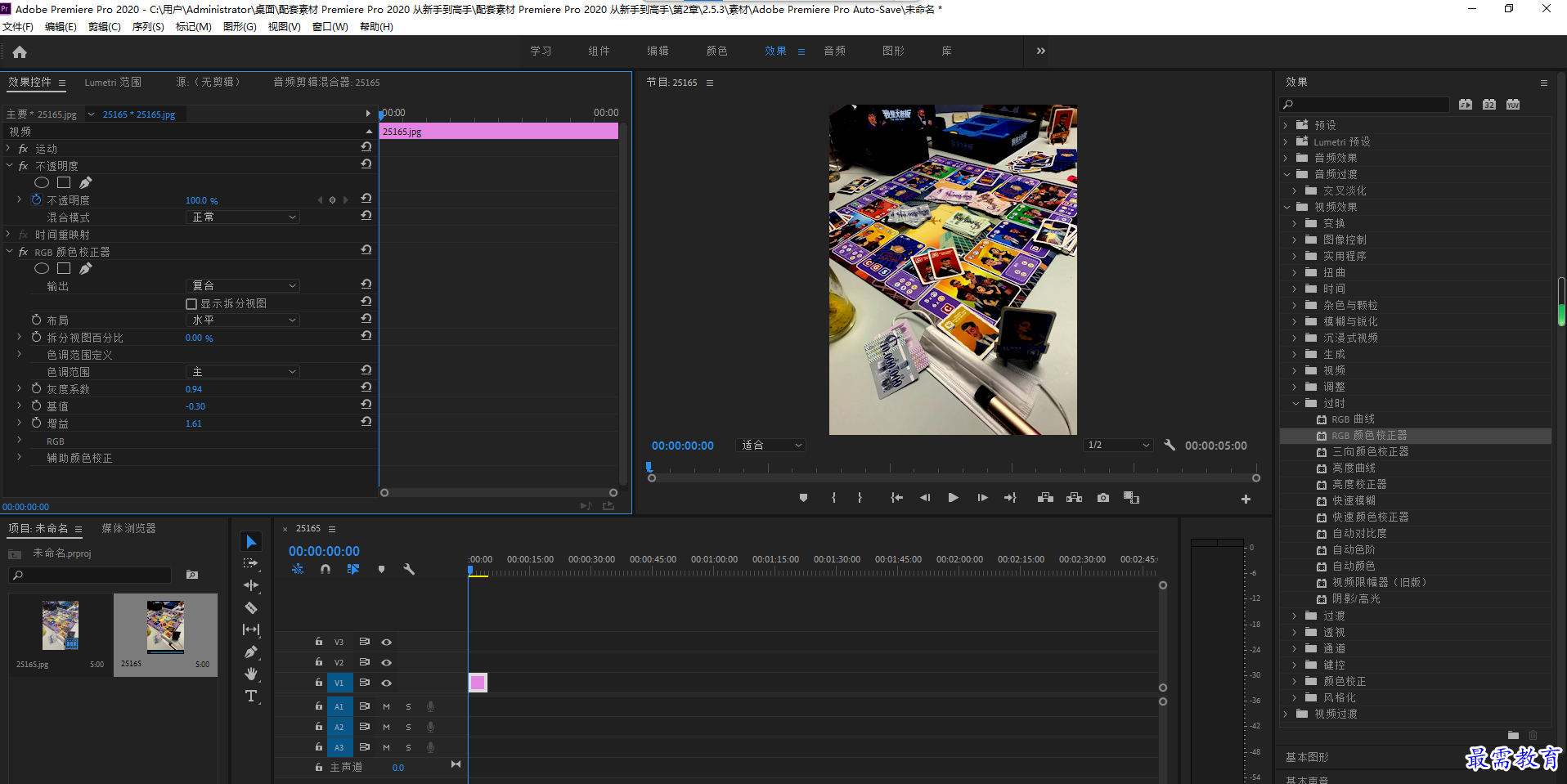Open zoom level dropdown showing 适合
The image size is (1567, 784).
click(x=770, y=445)
